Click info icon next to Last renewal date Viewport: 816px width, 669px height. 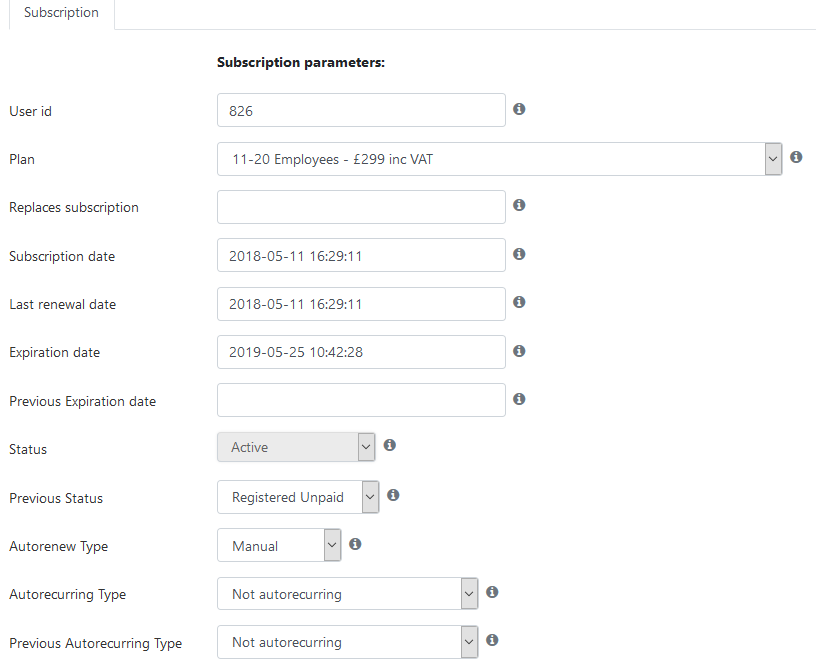(x=519, y=302)
